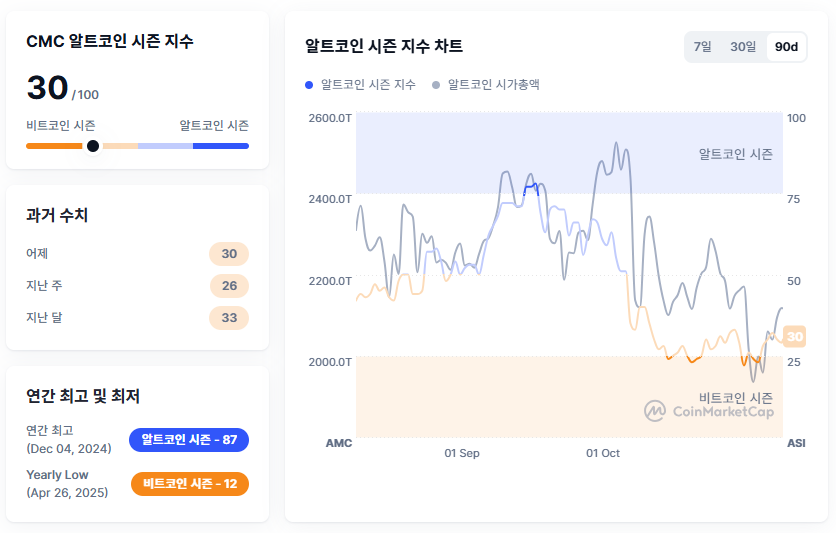Click the 01 Sep date on the chart axis

pyautogui.click(x=462, y=453)
